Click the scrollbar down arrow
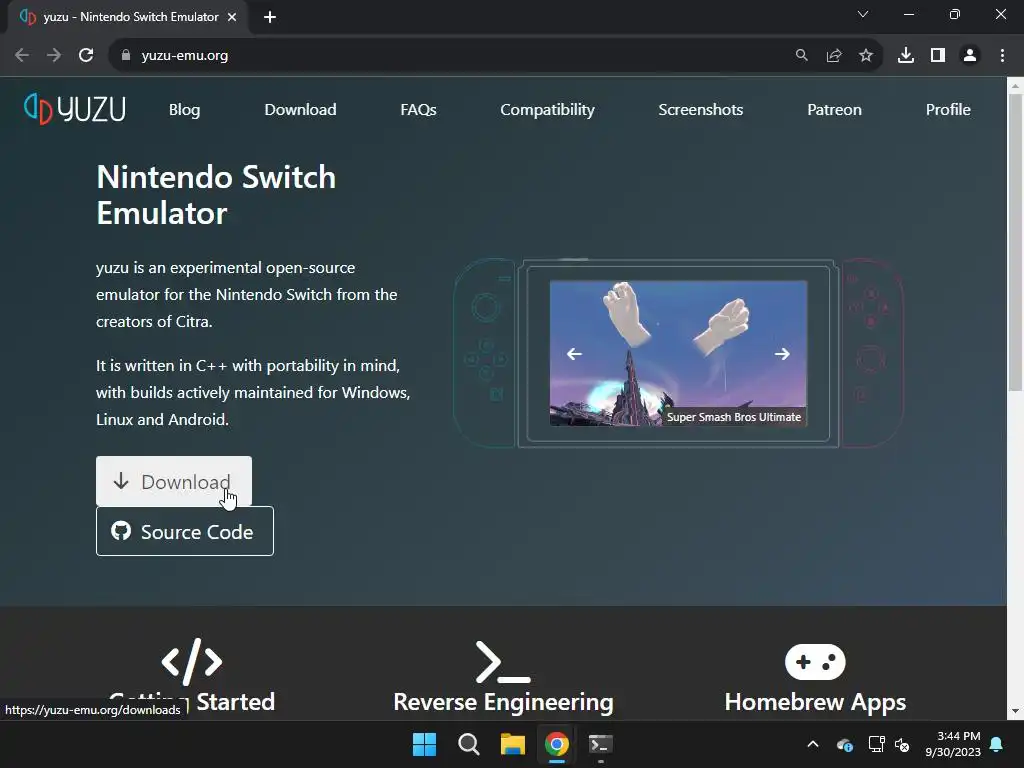 pyautogui.click(x=1016, y=711)
